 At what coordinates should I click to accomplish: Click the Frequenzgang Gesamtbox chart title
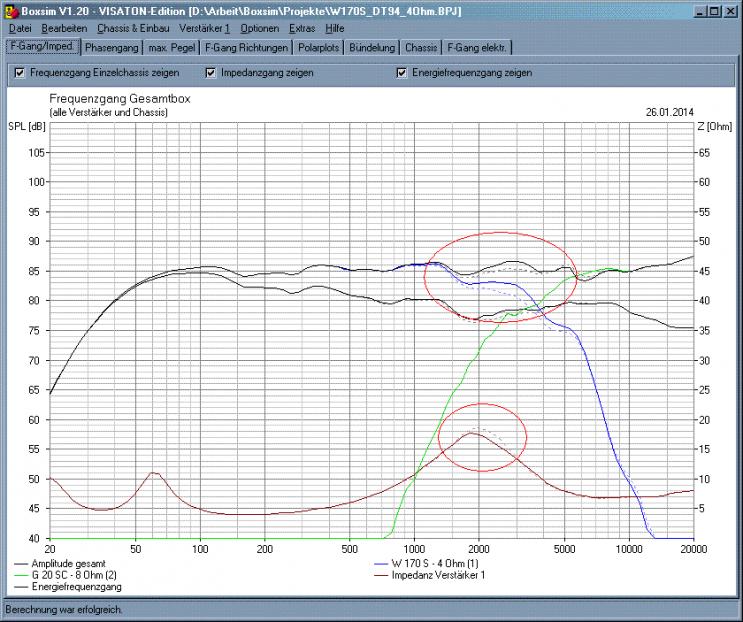pos(120,99)
